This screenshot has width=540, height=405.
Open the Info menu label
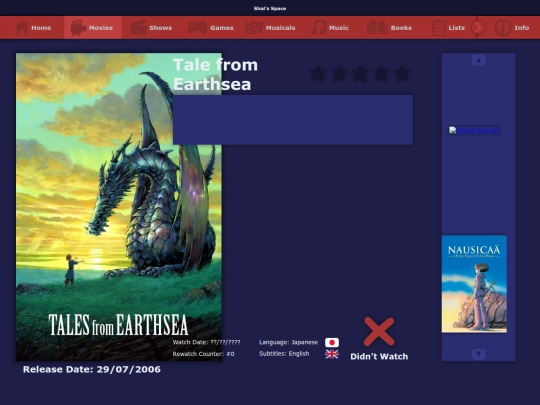pyautogui.click(x=522, y=28)
